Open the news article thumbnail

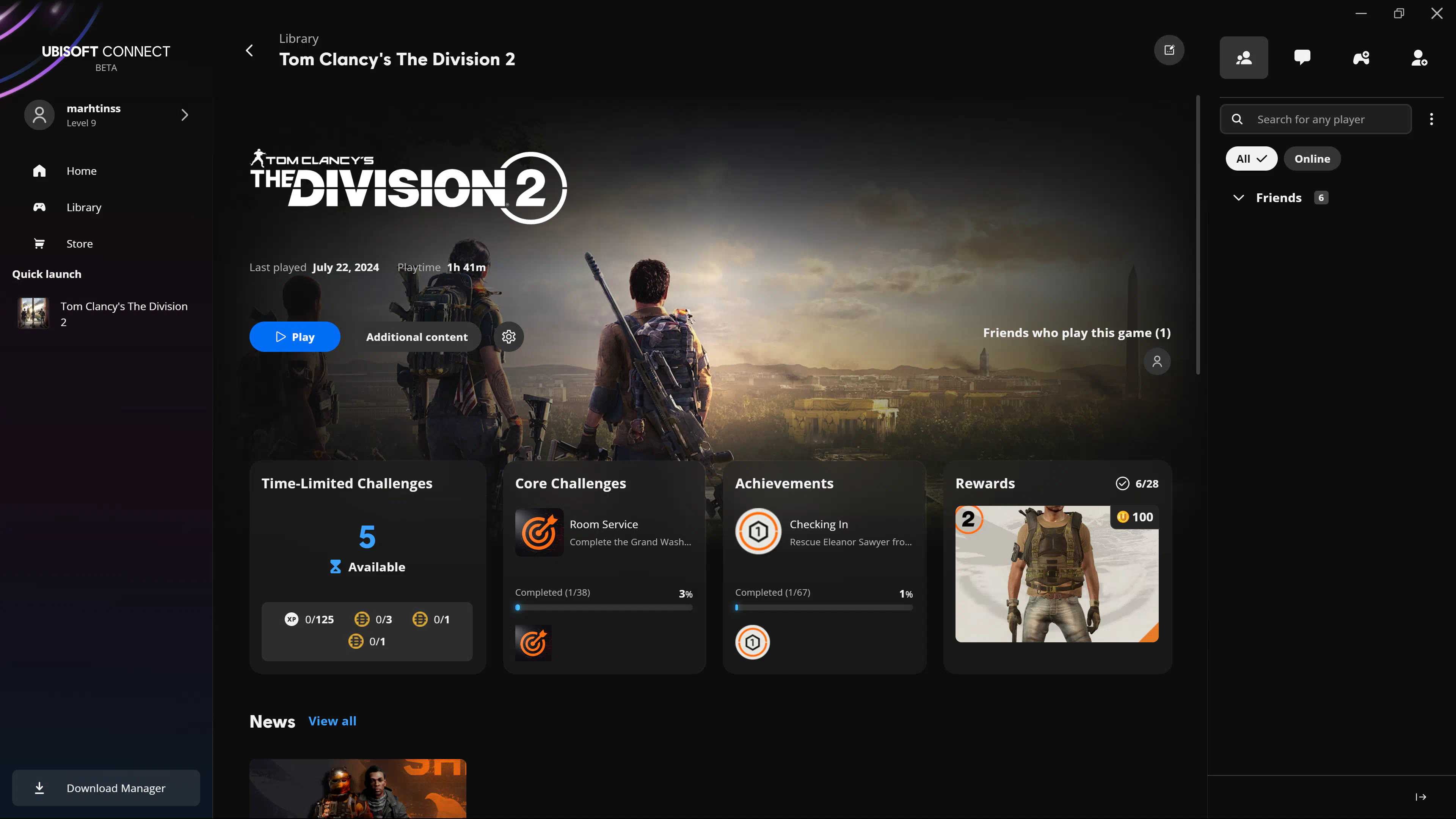(x=358, y=789)
